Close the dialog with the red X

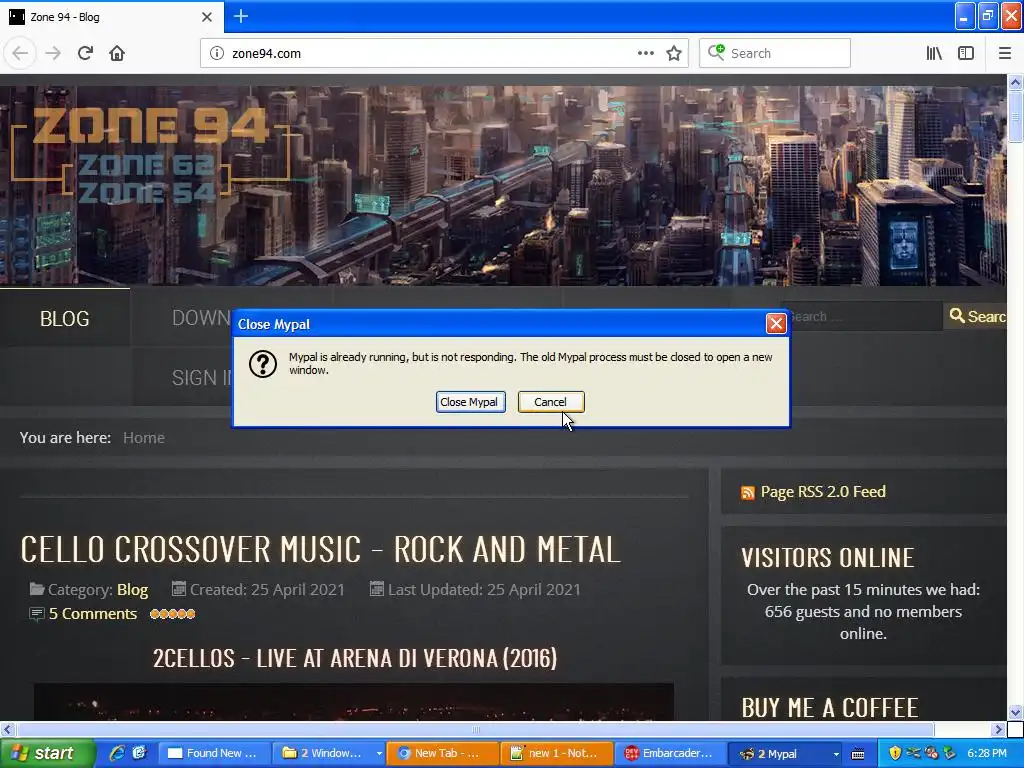[x=776, y=324]
